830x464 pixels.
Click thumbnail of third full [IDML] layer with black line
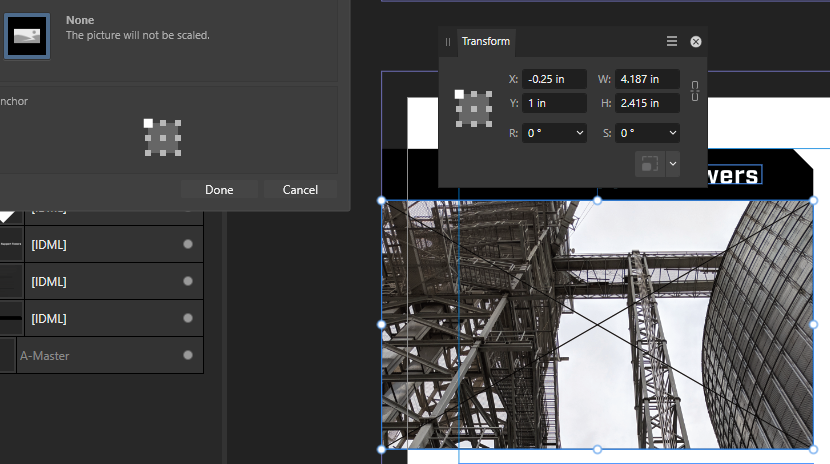coord(11,318)
